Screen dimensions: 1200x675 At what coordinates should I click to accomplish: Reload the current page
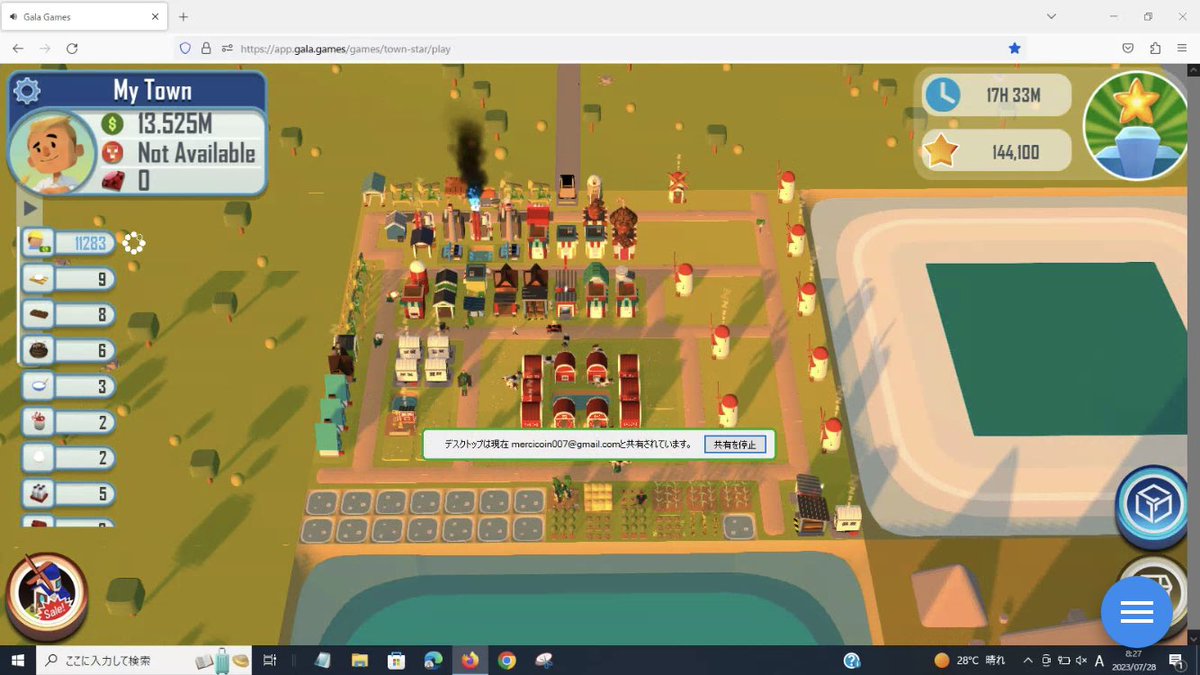[72, 48]
